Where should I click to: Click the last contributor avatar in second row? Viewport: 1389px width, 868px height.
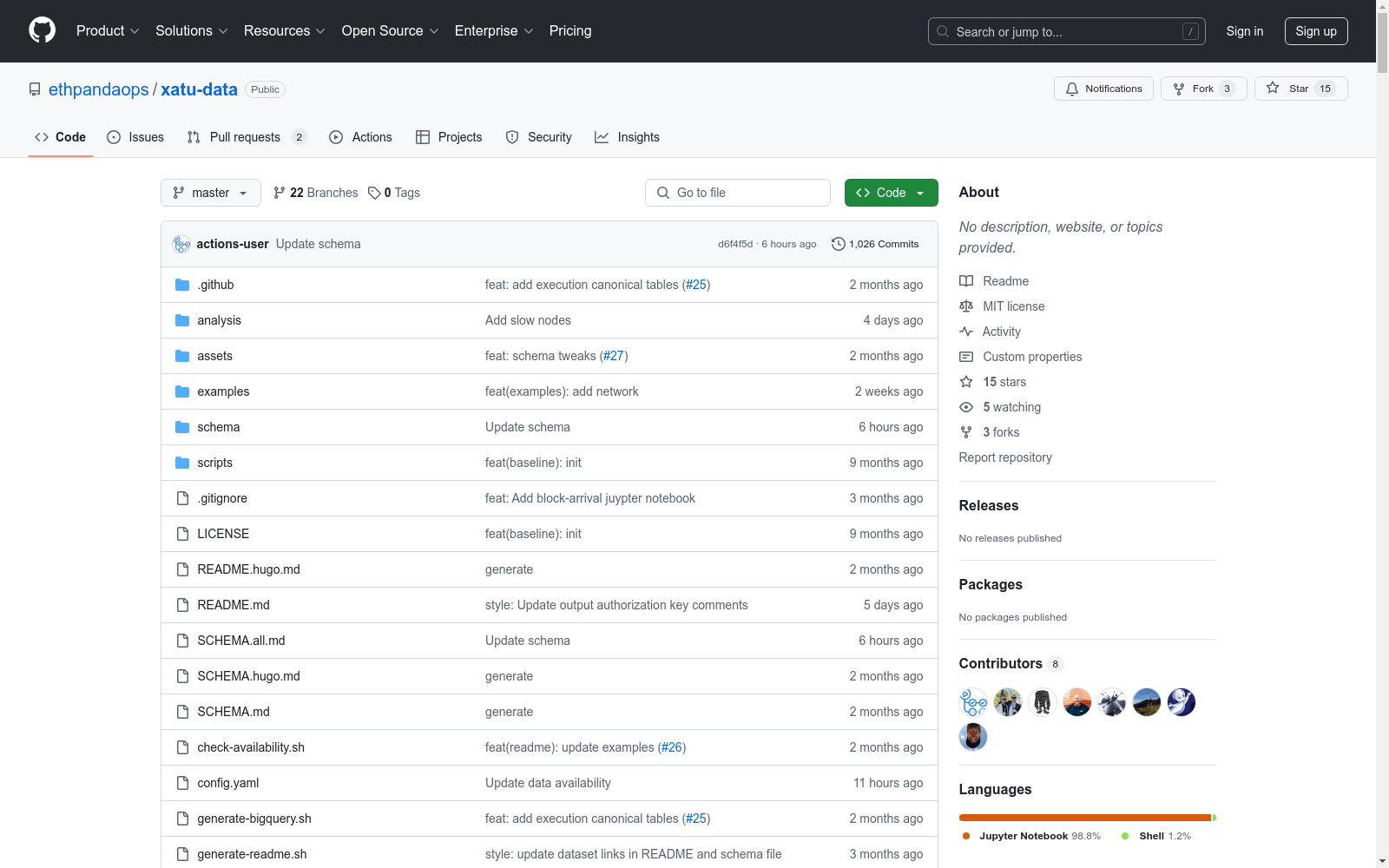973,737
